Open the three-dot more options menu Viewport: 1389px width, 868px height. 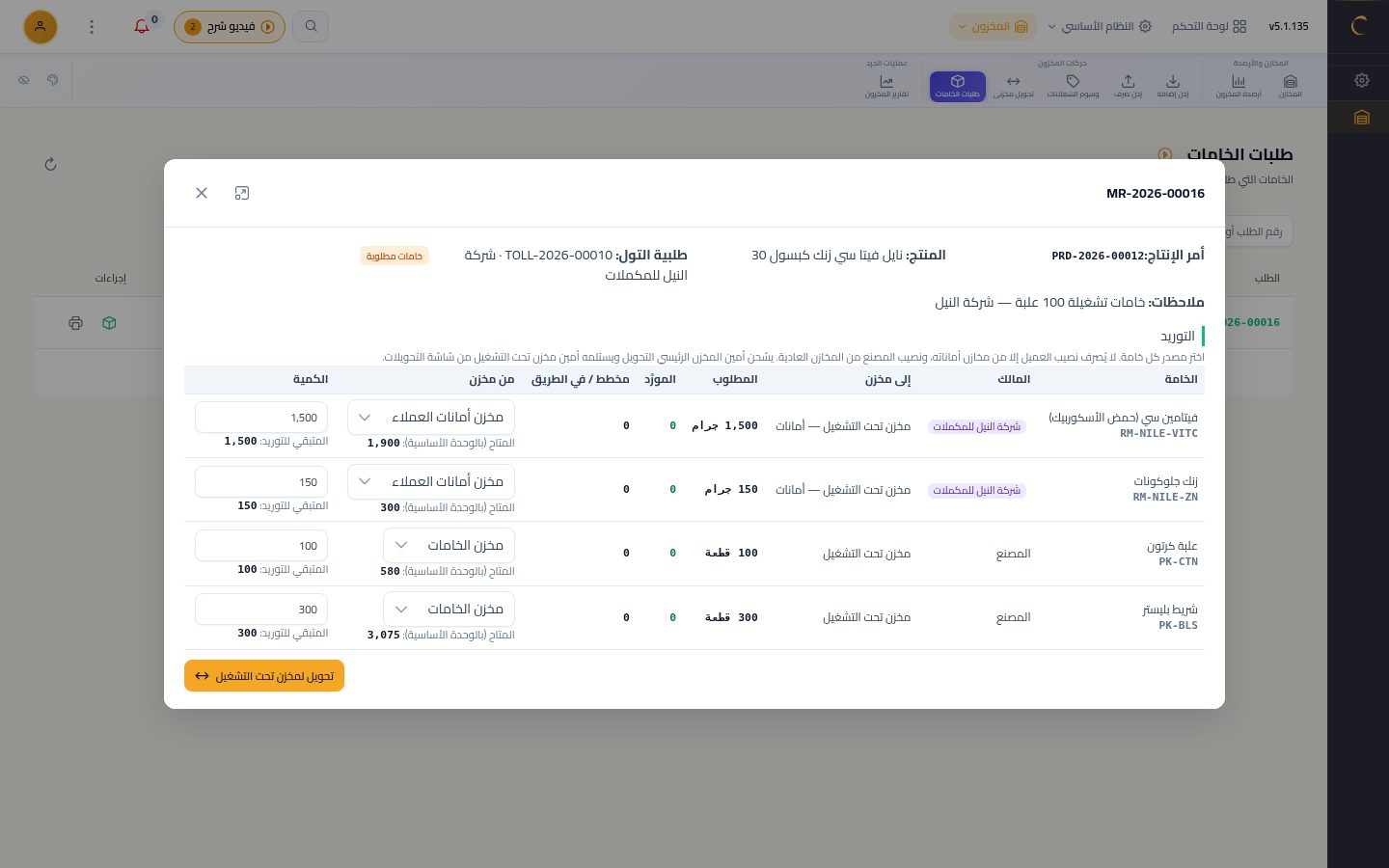92,27
